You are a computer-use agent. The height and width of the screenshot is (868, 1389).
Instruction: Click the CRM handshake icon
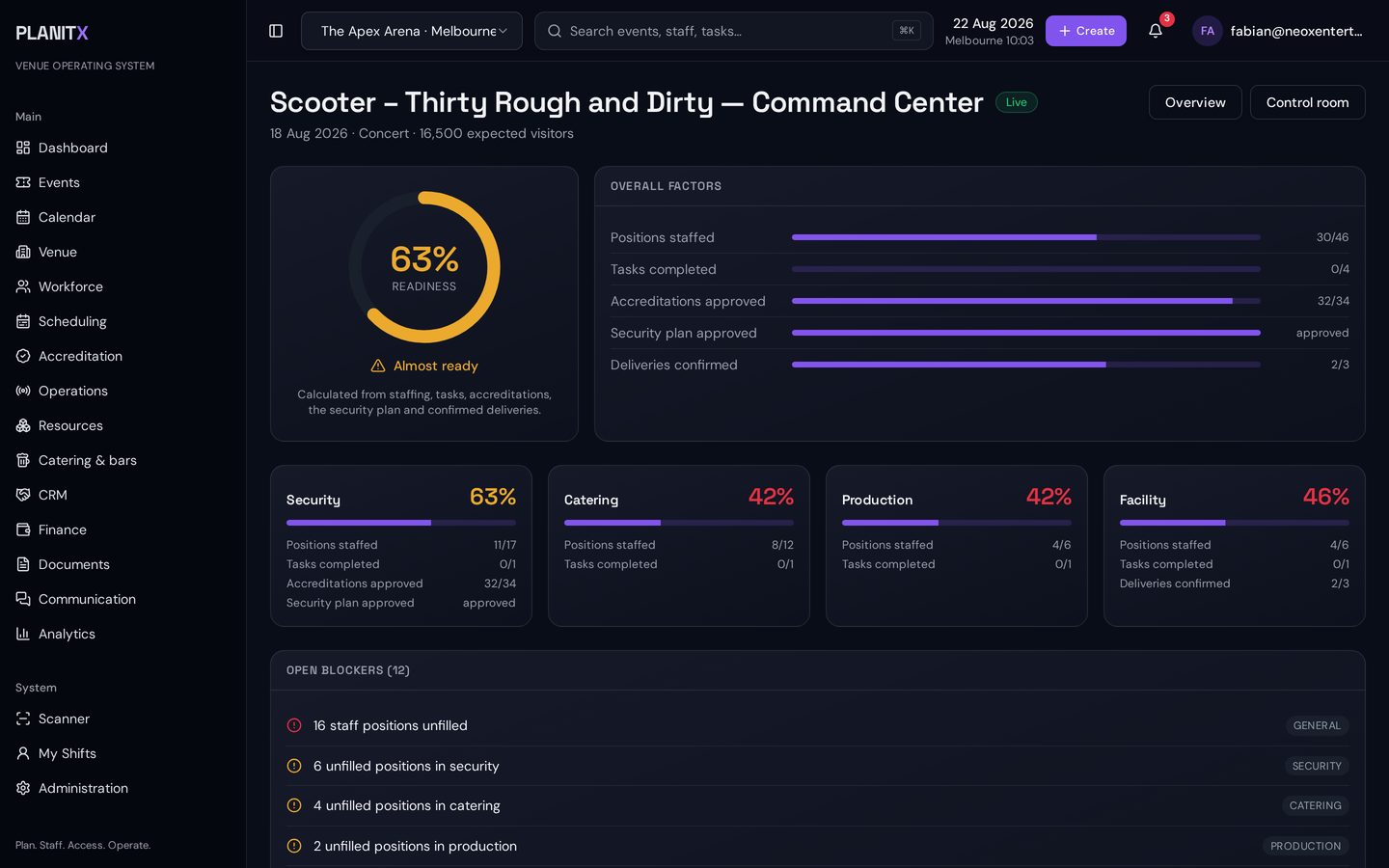(x=23, y=495)
